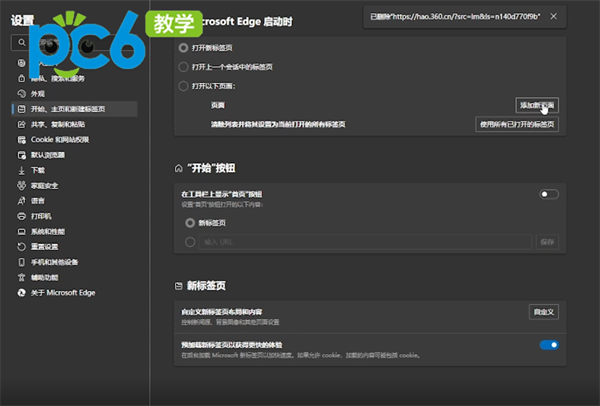Enable 在工具栏上显示首页按钮 toggle

coord(549,194)
